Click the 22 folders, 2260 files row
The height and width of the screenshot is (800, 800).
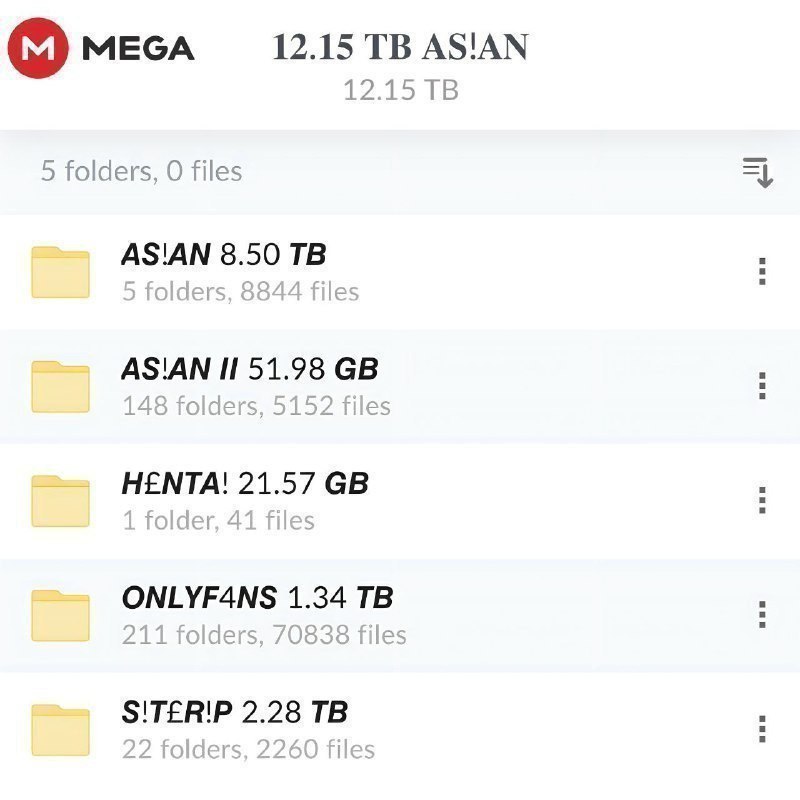click(x=400, y=730)
